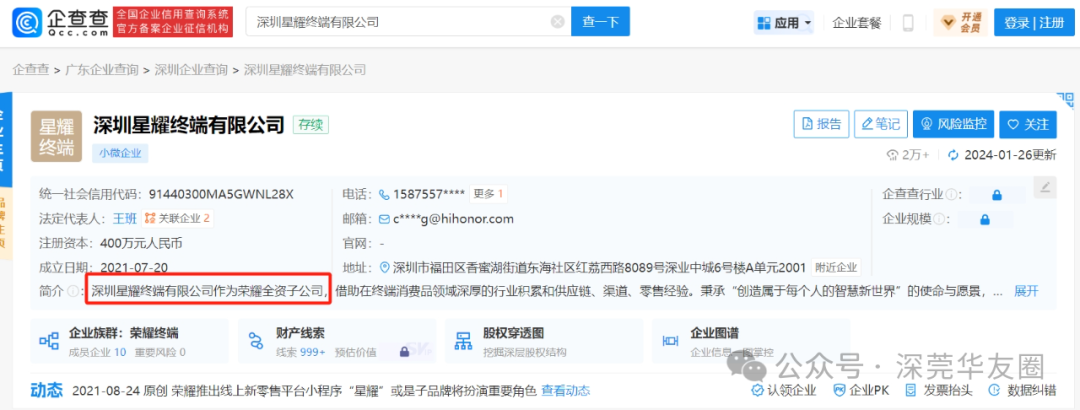
Task: Click the 关注 follow button
Action: point(1028,124)
